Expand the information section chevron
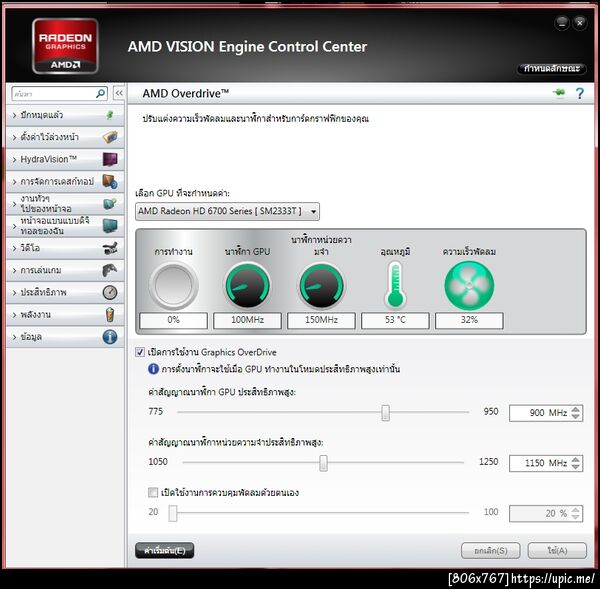600x589 pixels. (14, 337)
